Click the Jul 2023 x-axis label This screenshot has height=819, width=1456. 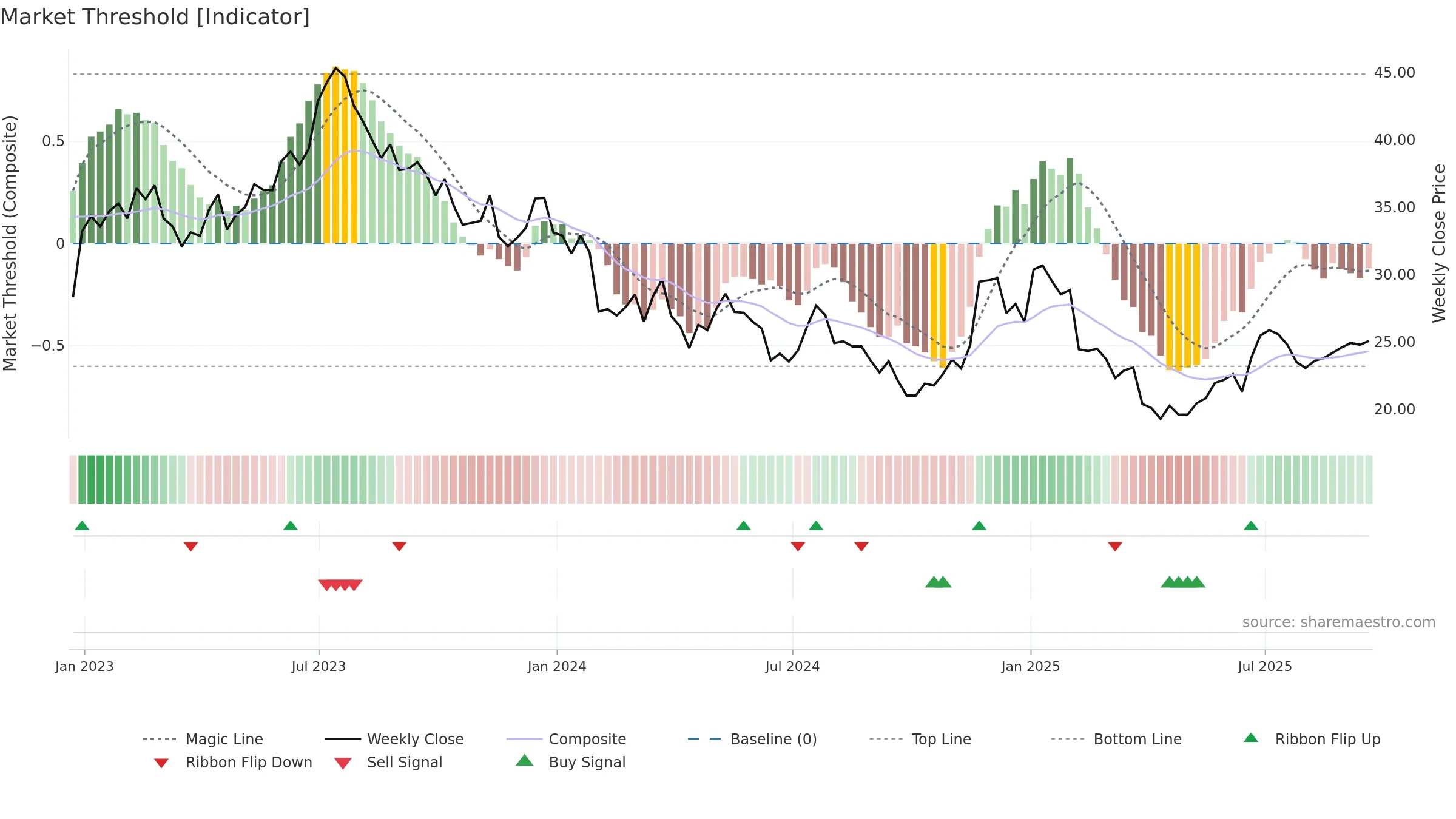coord(318,667)
